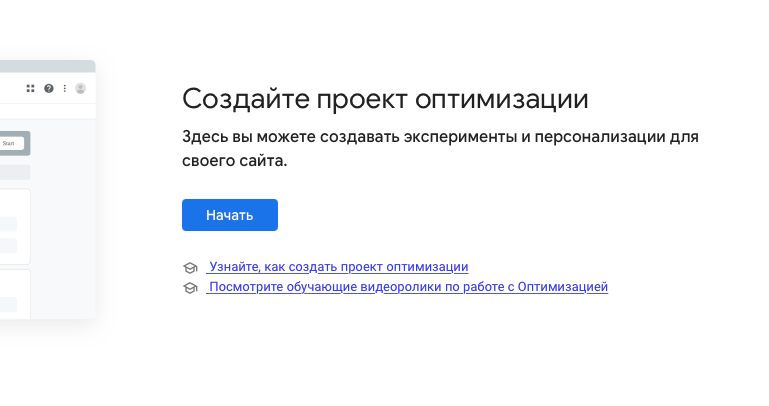Click the blue Начать button
The height and width of the screenshot is (406, 769).
[x=230, y=215]
